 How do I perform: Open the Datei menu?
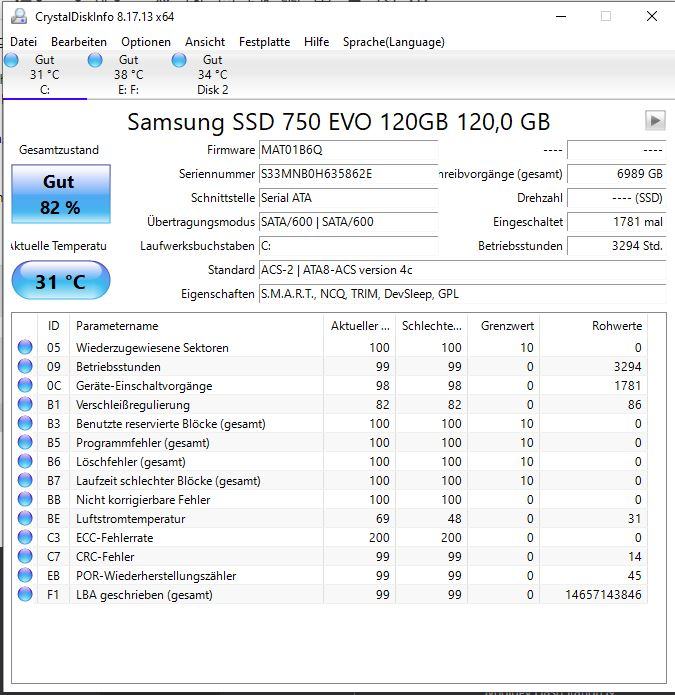(23, 42)
